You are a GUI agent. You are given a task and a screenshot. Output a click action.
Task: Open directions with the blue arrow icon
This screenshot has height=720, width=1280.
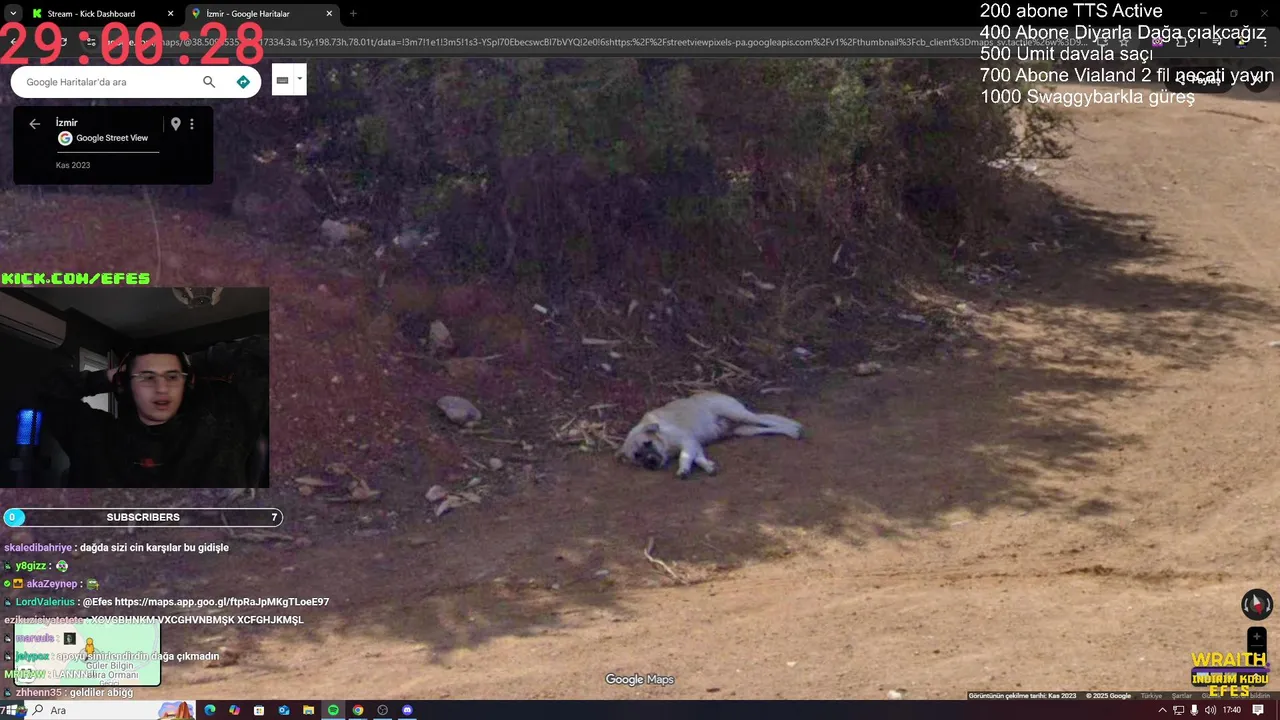click(x=243, y=82)
